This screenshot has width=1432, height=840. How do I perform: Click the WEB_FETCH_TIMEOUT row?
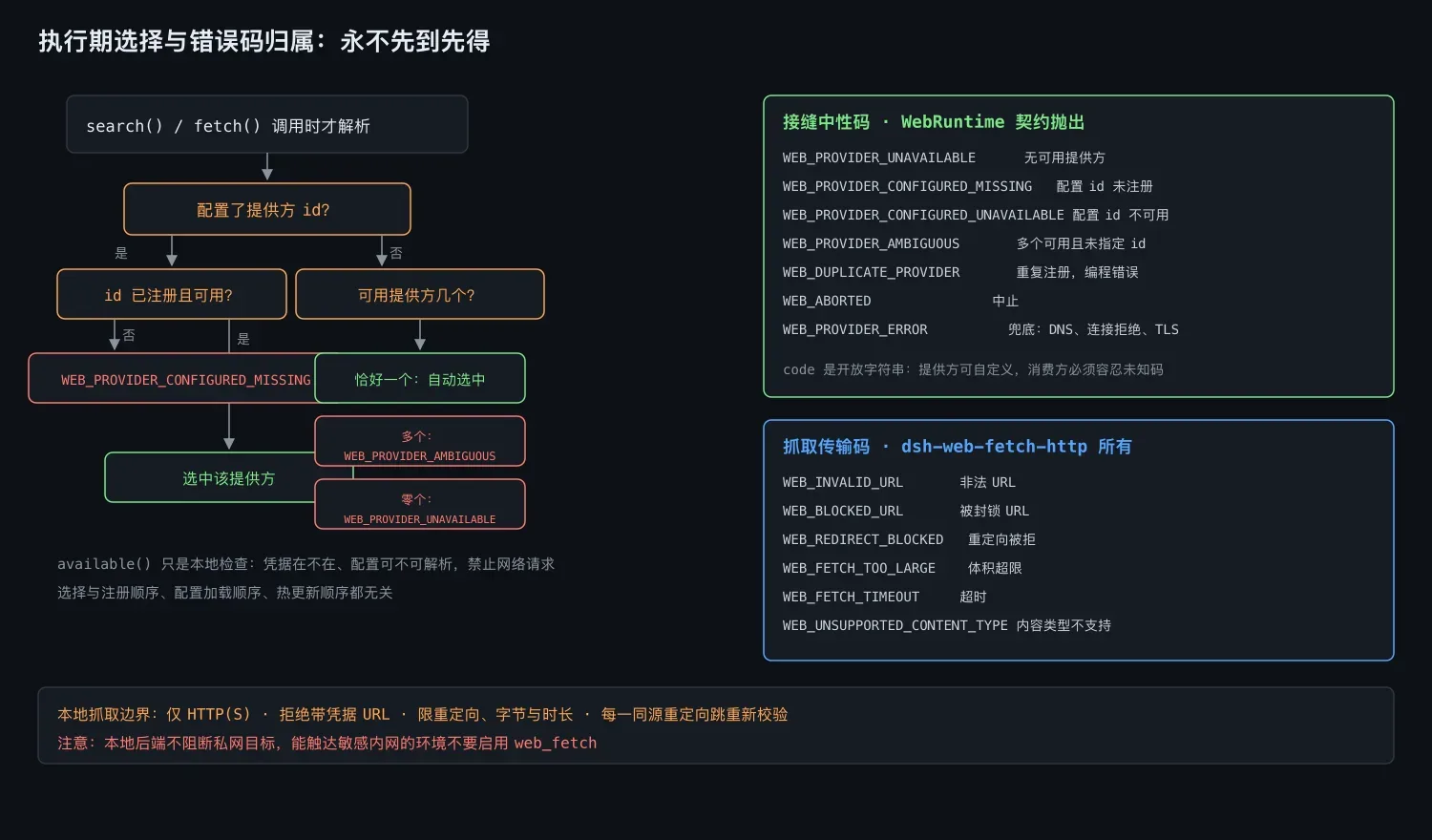tap(885, 597)
